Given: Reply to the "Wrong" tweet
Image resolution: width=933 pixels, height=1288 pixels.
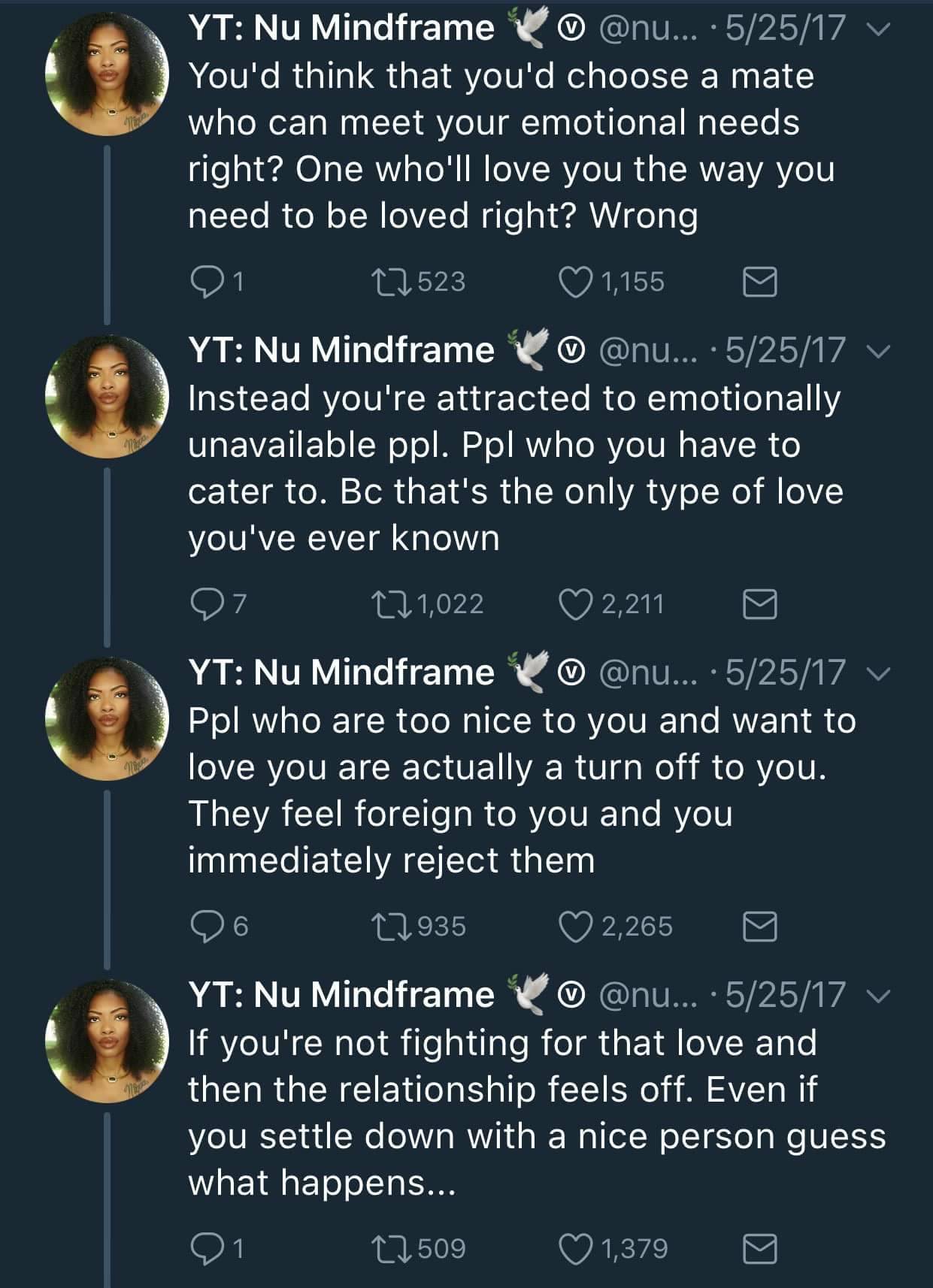Looking at the screenshot, I should (x=204, y=282).
